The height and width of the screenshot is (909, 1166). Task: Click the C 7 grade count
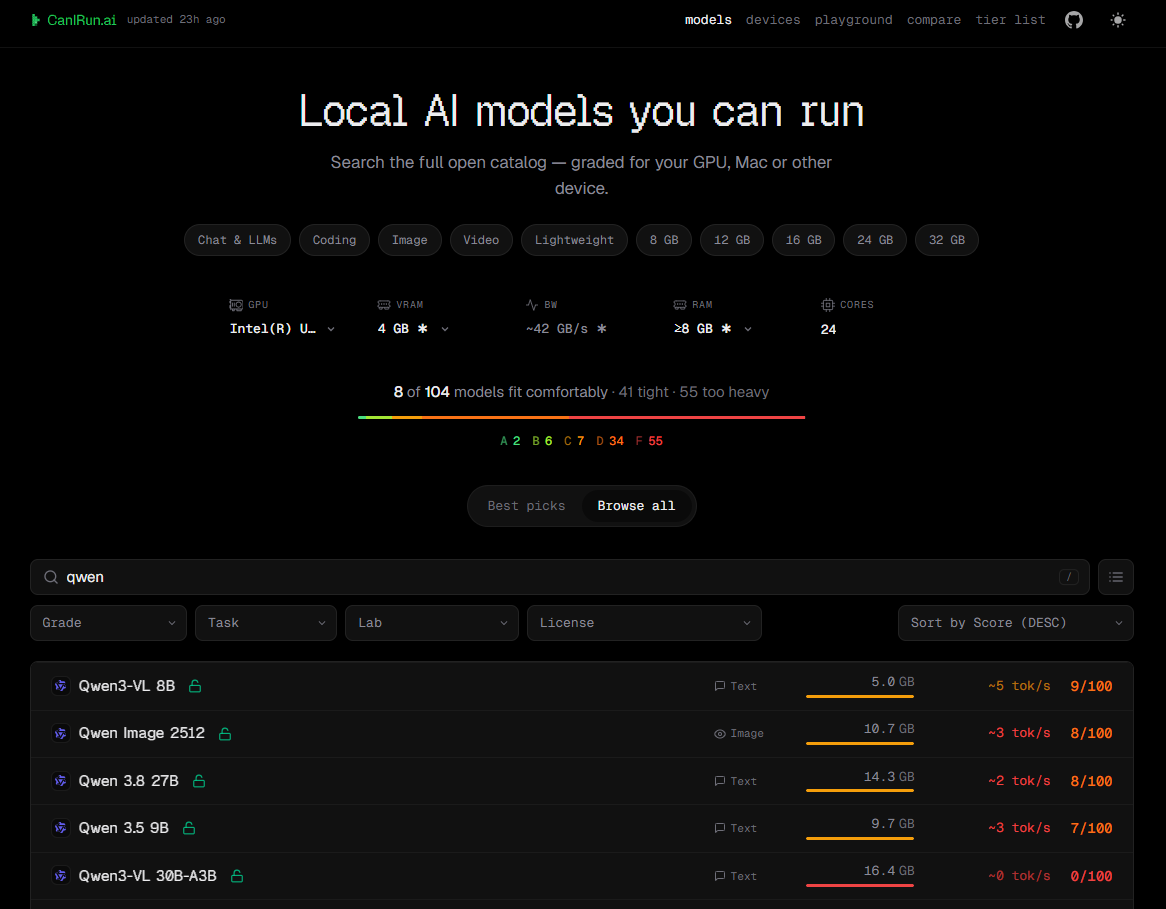pyautogui.click(x=574, y=441)
